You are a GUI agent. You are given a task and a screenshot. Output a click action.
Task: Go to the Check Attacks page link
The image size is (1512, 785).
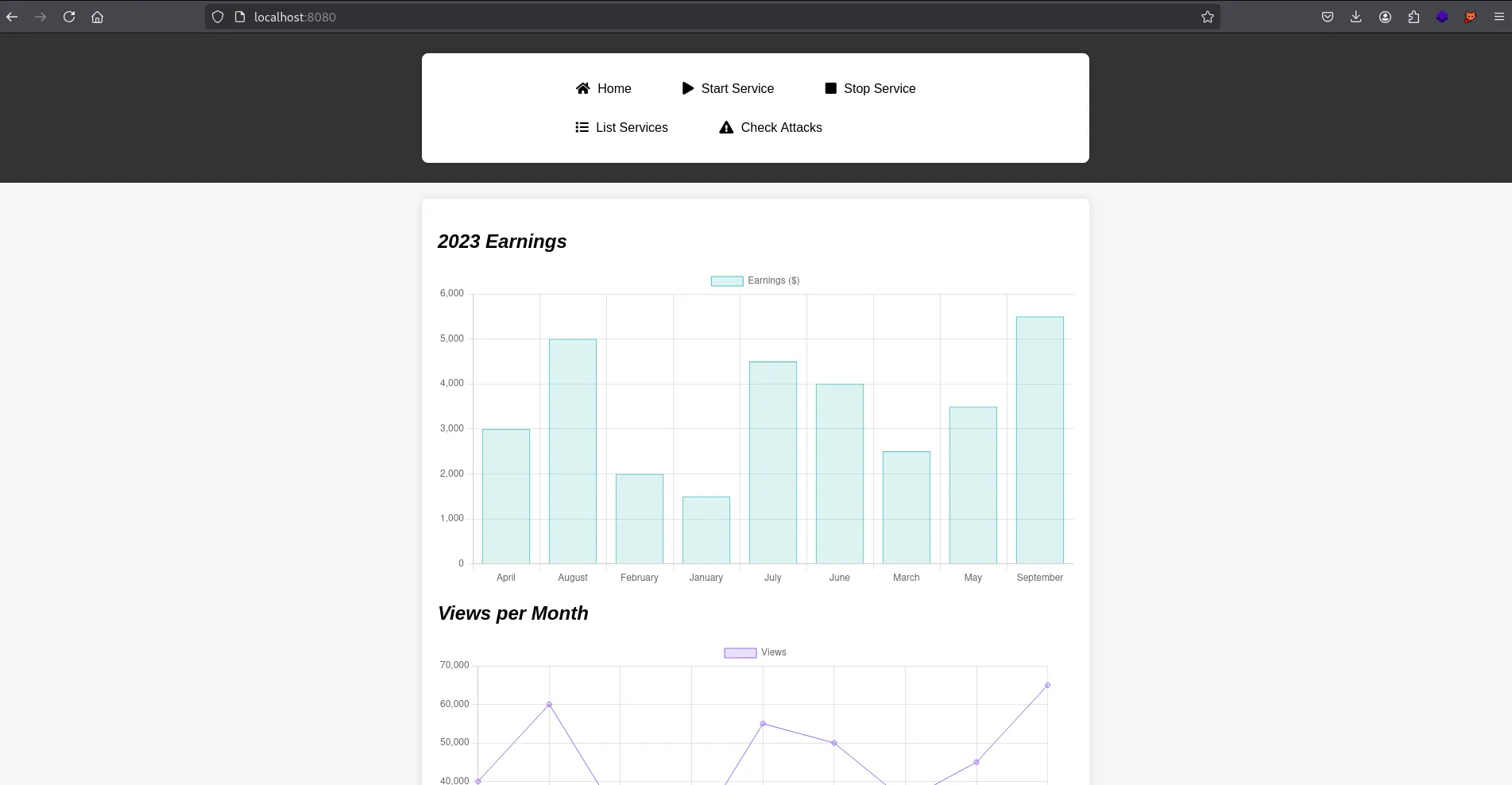(781, 127)
